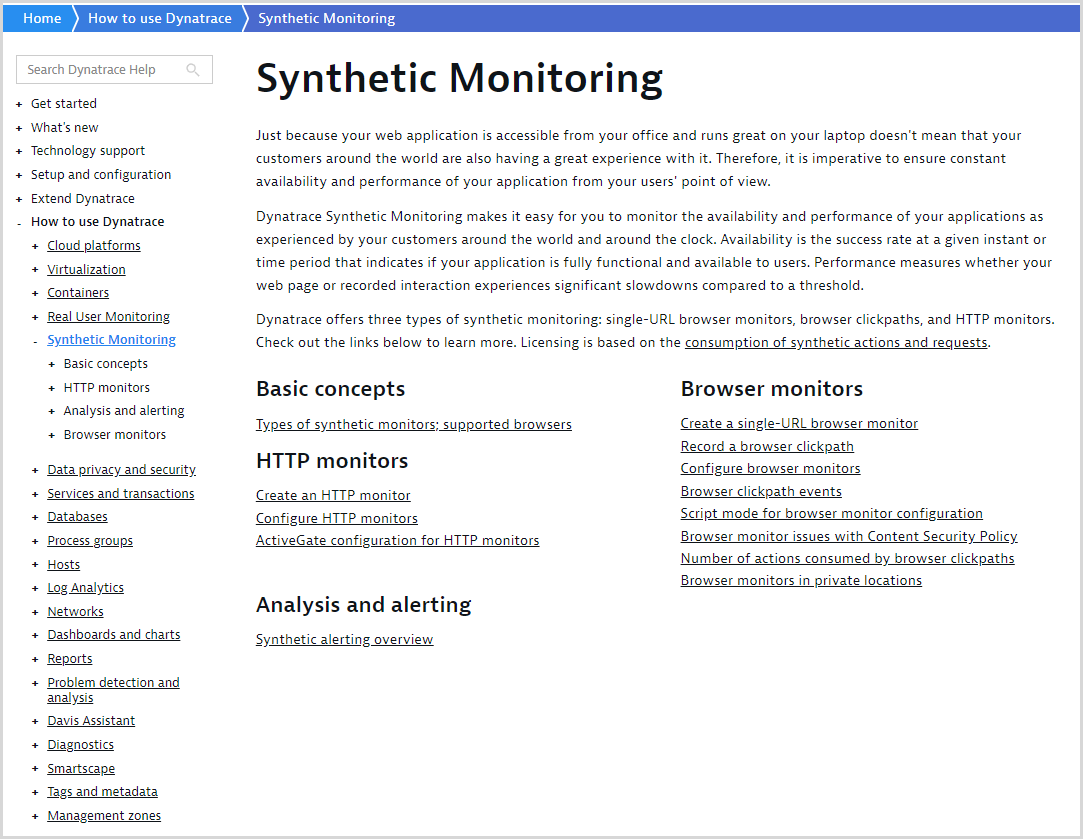
Task: Expand the Setup and configuration section
Action: pos(19,175)
